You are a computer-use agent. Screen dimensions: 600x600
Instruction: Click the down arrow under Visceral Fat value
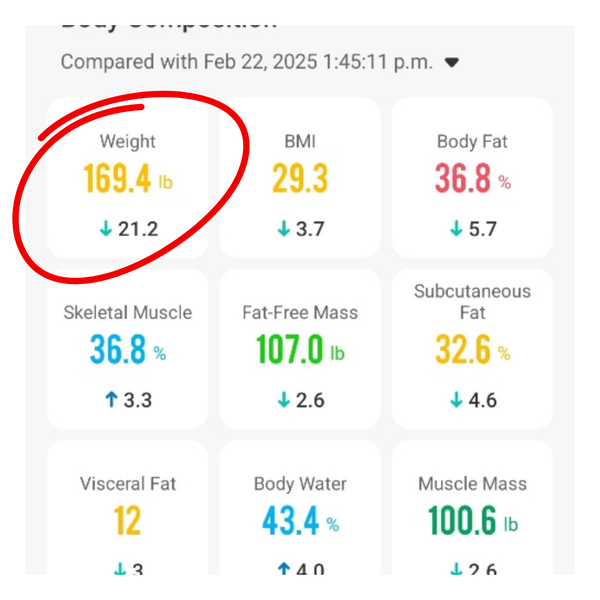coord(120,569)
